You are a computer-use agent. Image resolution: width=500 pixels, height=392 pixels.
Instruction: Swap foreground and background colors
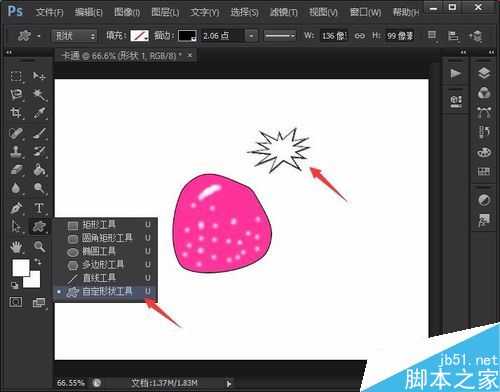[x=37, y=261]
